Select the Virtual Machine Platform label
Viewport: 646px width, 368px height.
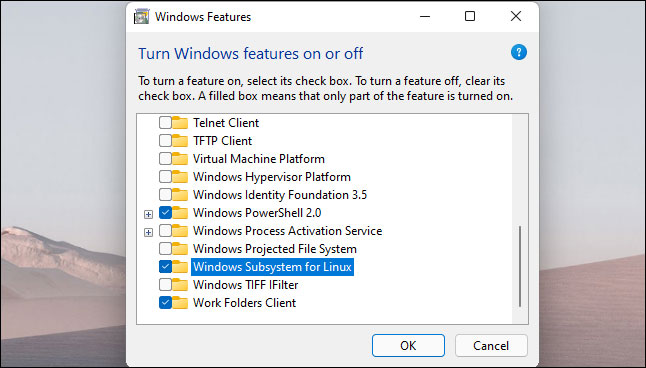[259, 159]
